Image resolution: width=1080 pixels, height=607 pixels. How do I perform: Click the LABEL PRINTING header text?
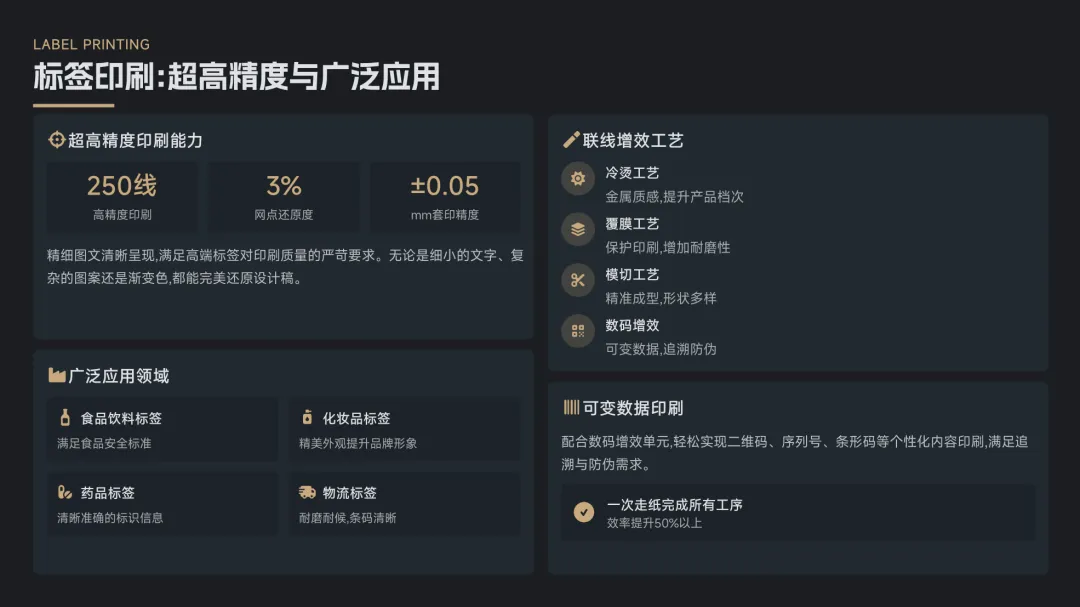pyautogui.click(x=91, y=44)
